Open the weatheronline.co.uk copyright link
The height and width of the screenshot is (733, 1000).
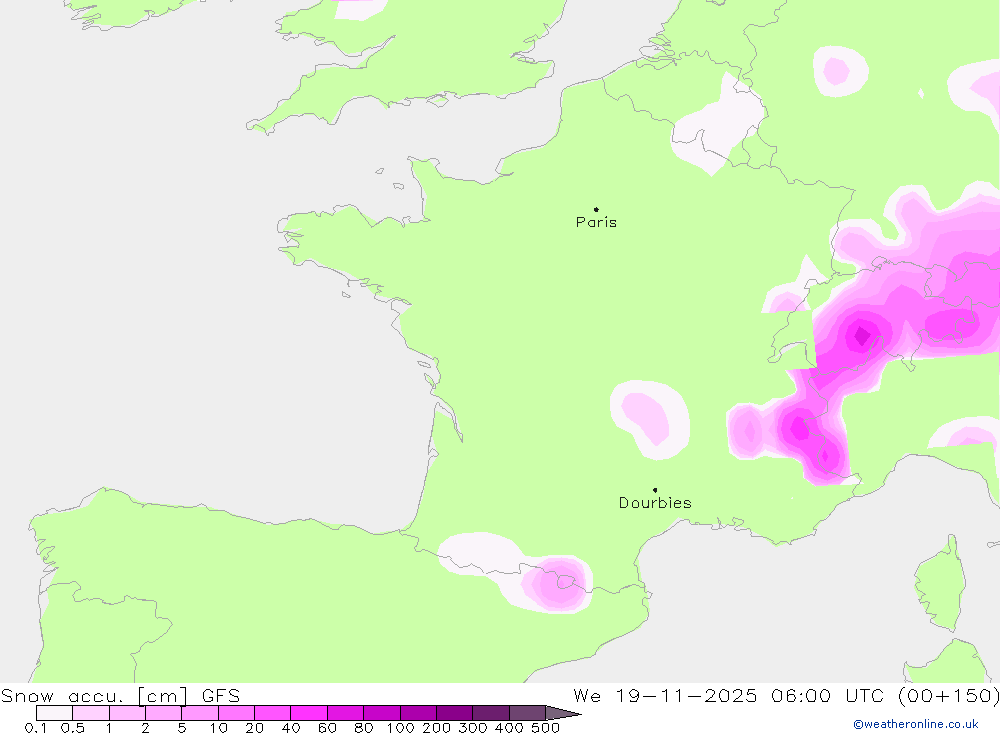[916, 724]
